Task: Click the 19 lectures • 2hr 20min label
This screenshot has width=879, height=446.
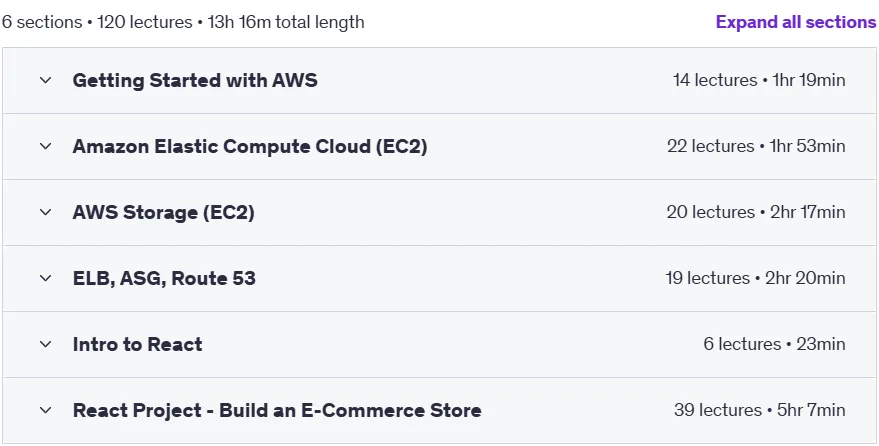Action: [756, 278]
